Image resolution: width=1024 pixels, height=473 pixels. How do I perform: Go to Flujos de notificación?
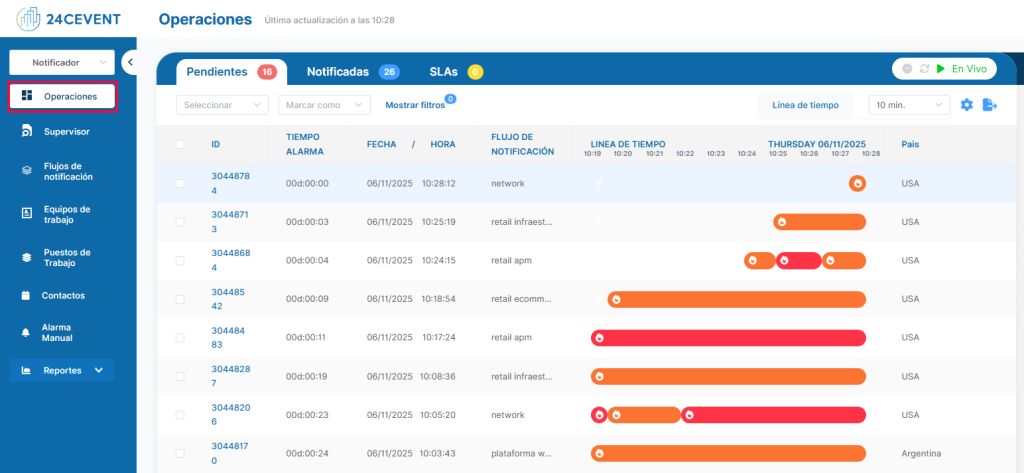[67, 171]
